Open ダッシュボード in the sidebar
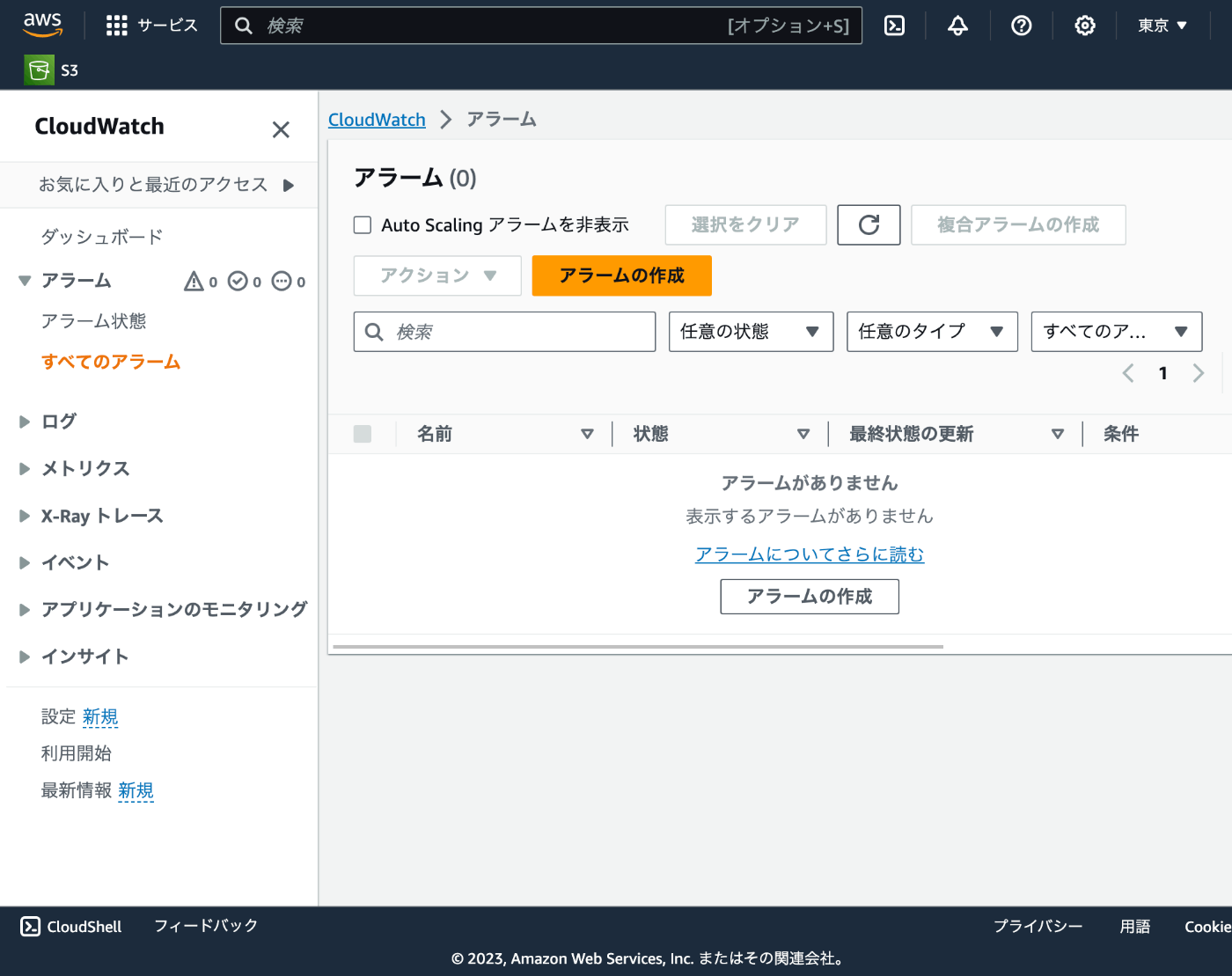 (x=102, y=237)
